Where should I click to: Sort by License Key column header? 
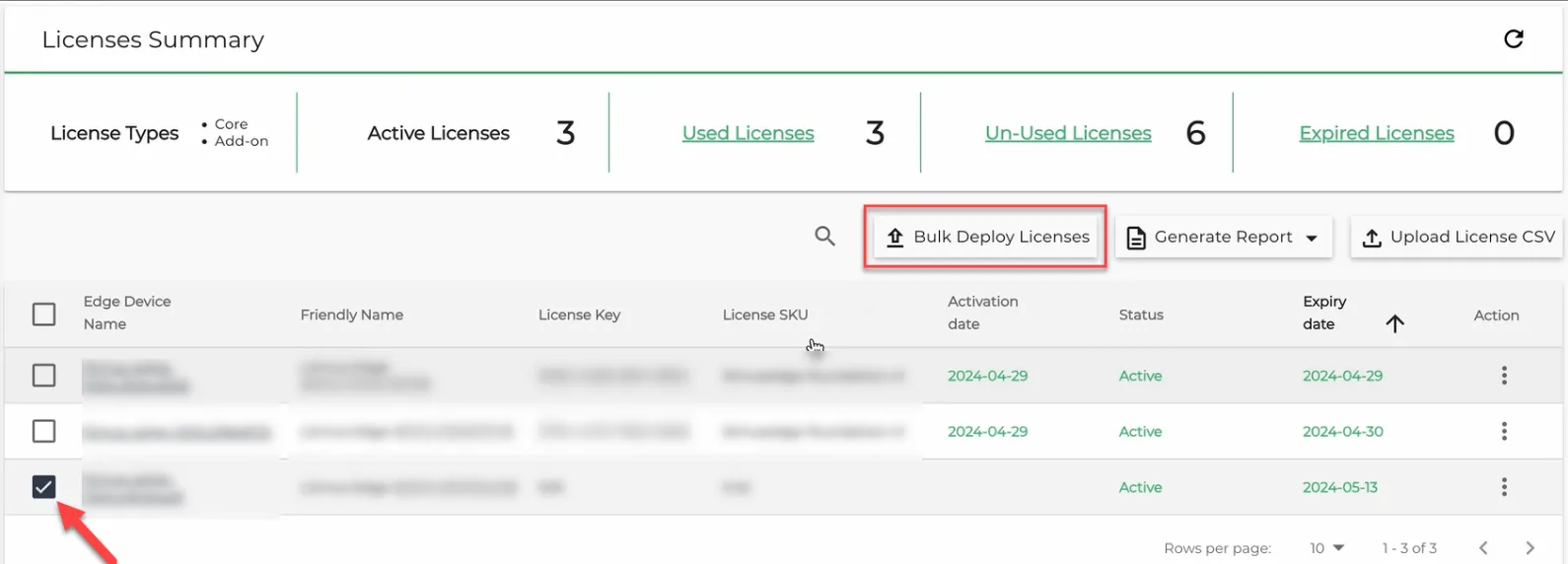click(x=579, y=315)
